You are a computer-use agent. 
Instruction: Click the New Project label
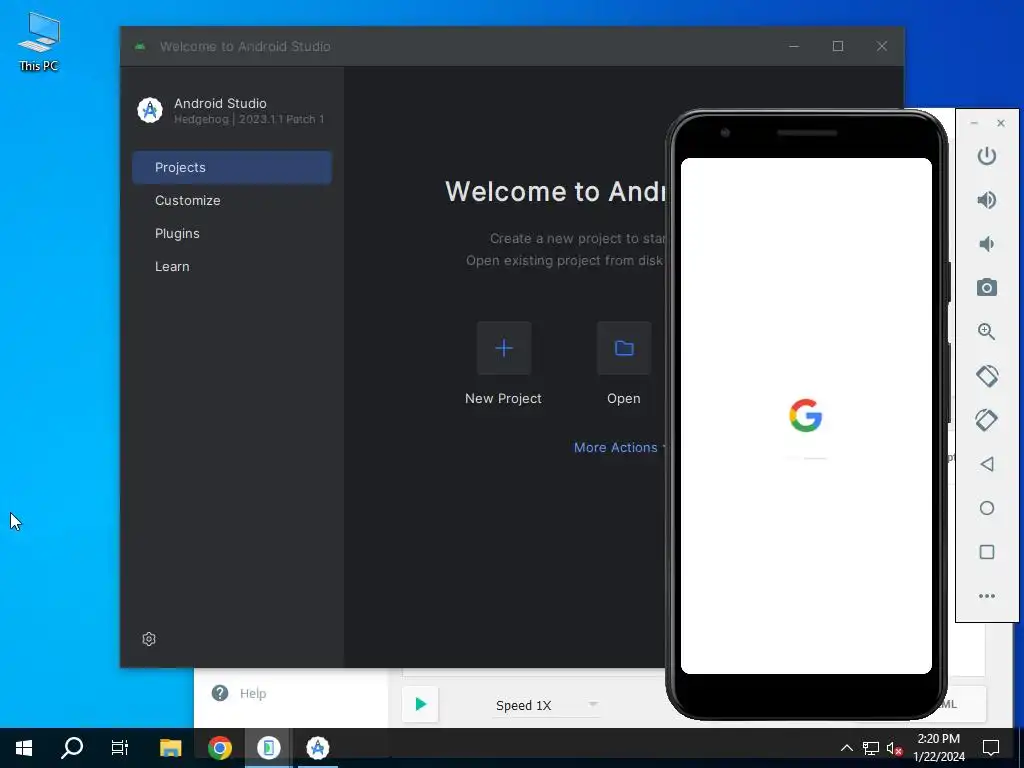click(x=503, y=398)
